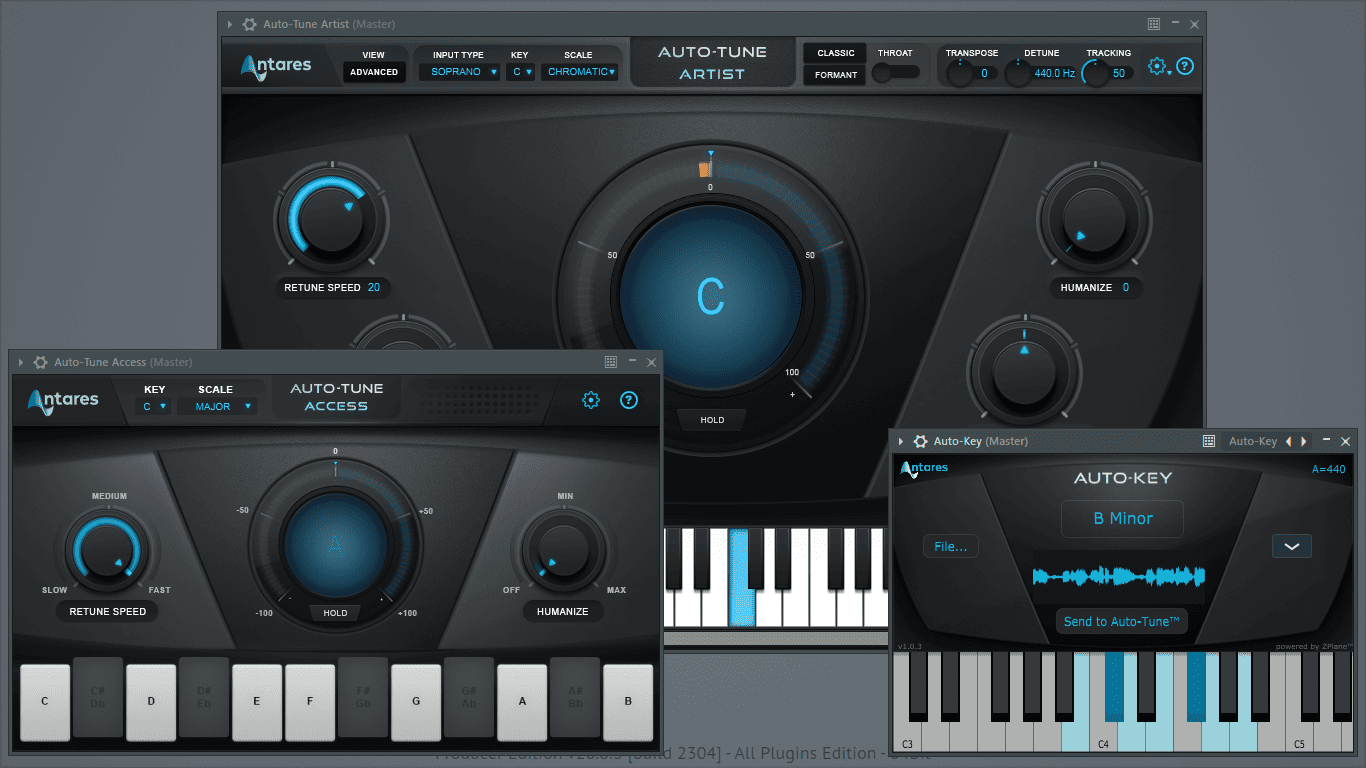Open Input Type dropdown showing Soprano

[x=459, y=72]
